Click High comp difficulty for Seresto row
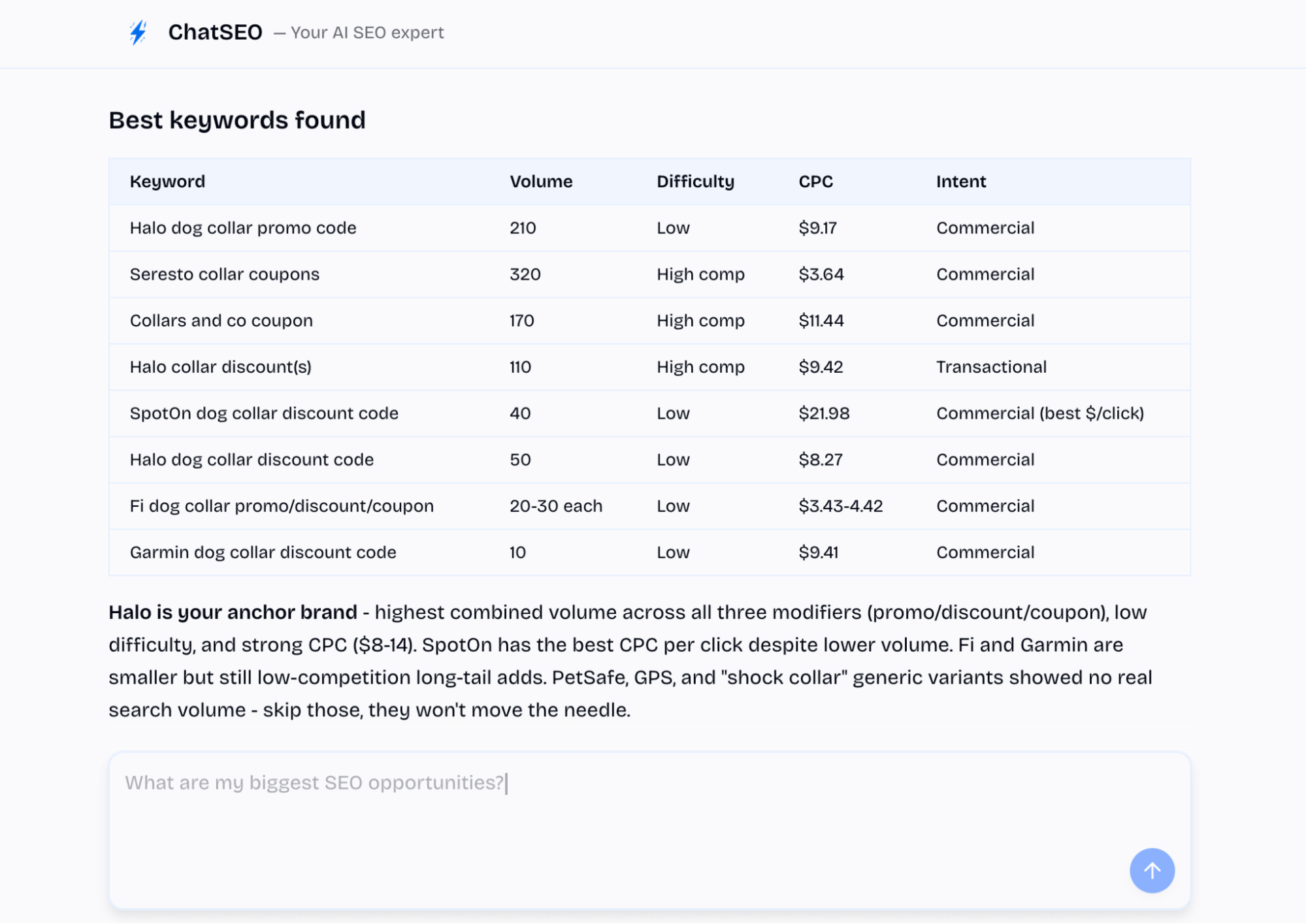Image resolution: width=1306 pixels, height=924 pixels. (x=700, y=274)
